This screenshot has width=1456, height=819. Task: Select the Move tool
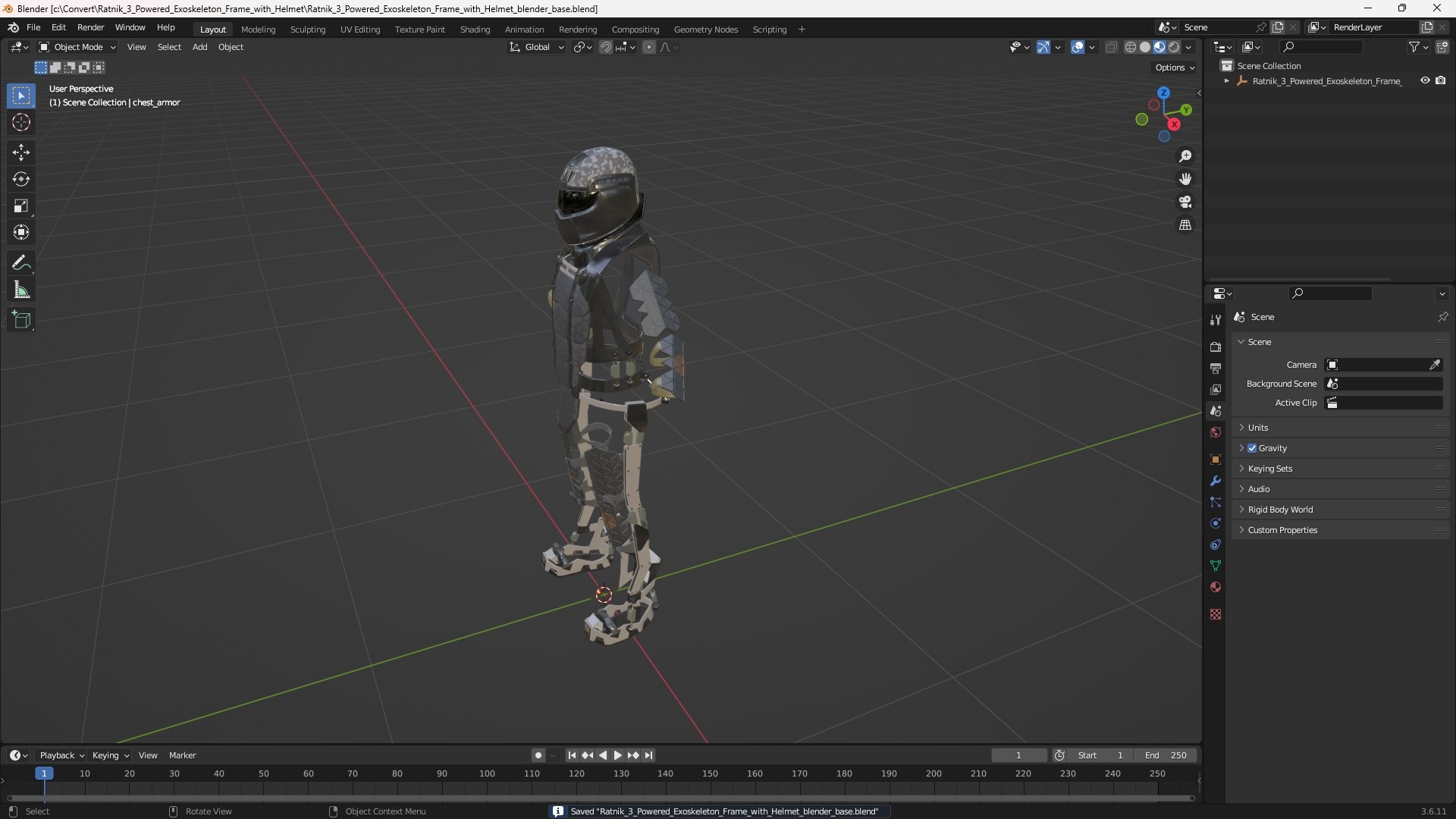(21, 152)
